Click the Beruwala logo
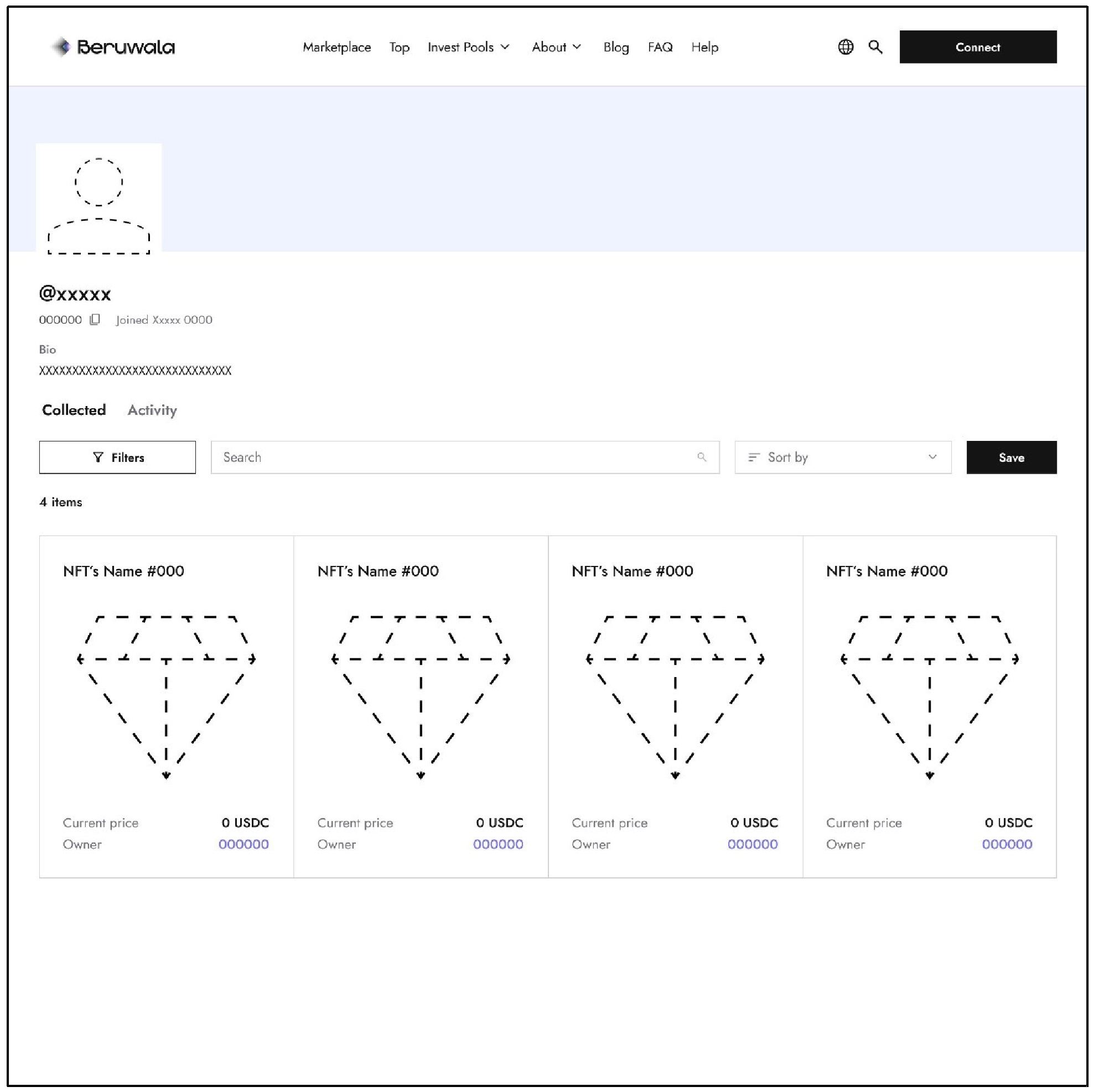1094x1092 pixels. click(x=113, y=47)
